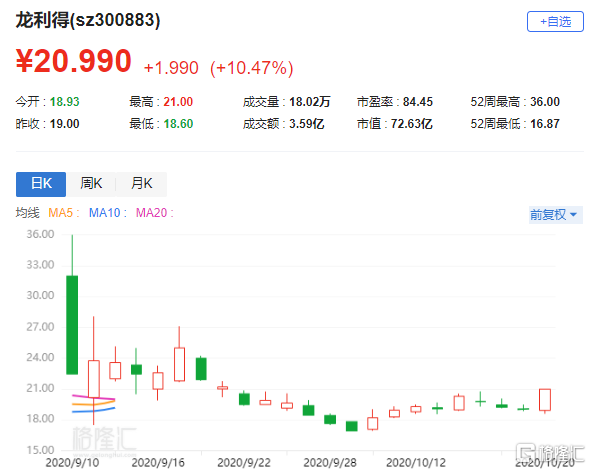Click the price change +1.990
The width and height of the screenshot is (591, 470).
[171, 68]
